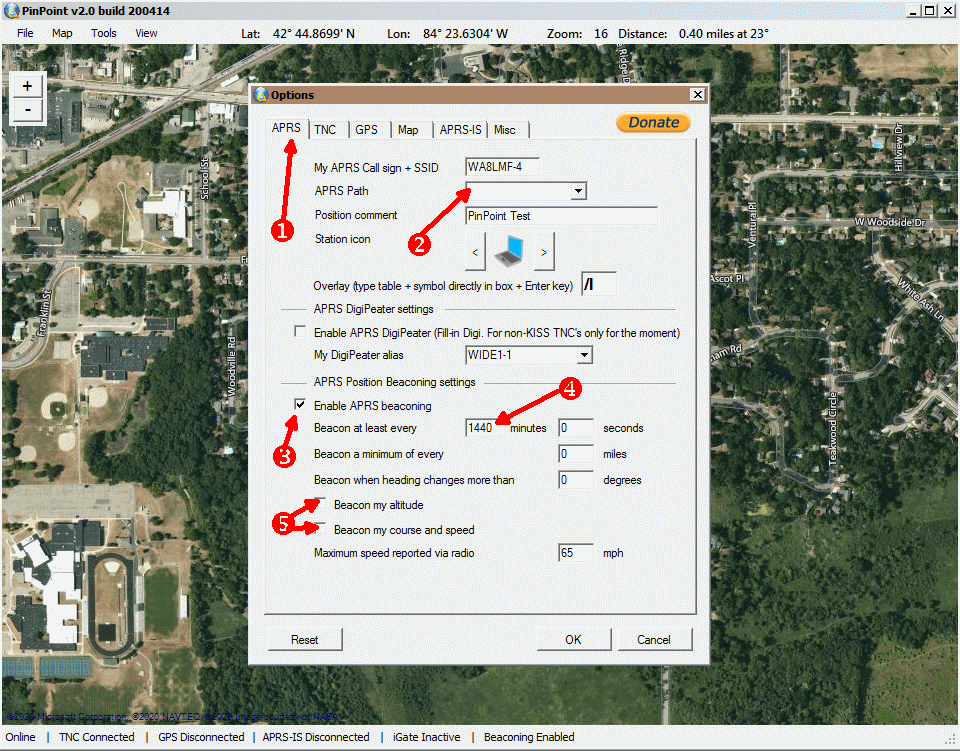The image size is (960, 751).
Task: Edit the Beacon minimum miles field
Action: pos(576,454)
